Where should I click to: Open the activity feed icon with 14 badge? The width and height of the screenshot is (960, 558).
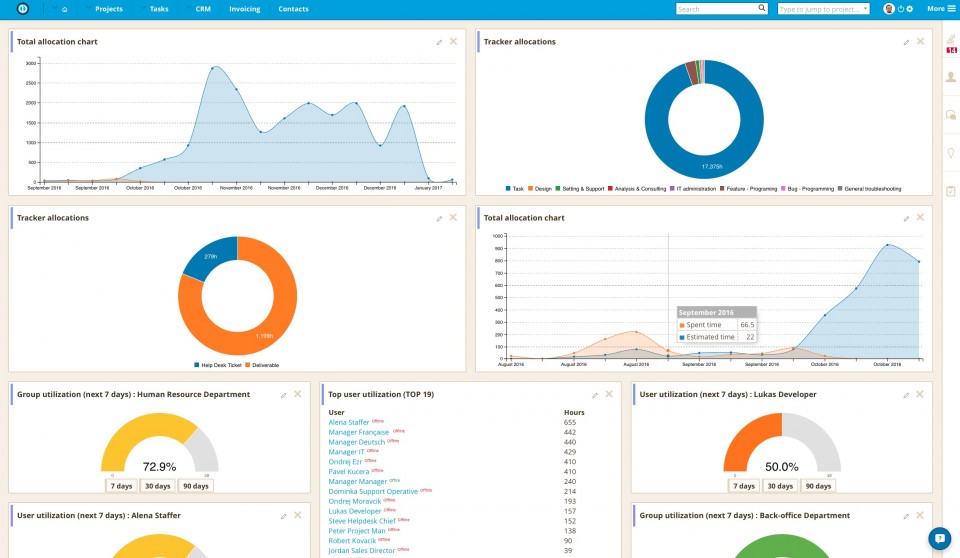pyautogui.click(x=951, y=44)
